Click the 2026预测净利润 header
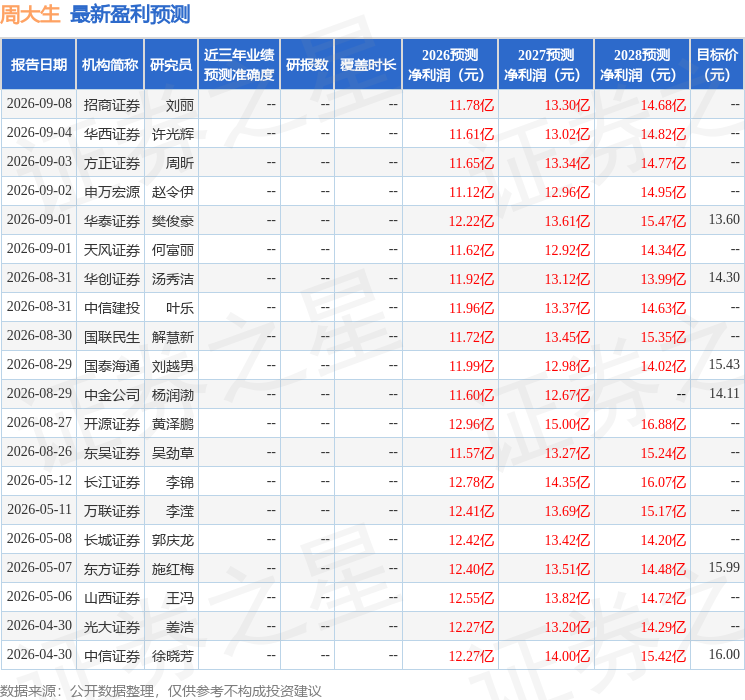The width and height of the screenshot is (745, 700). (x=450, y=65)
